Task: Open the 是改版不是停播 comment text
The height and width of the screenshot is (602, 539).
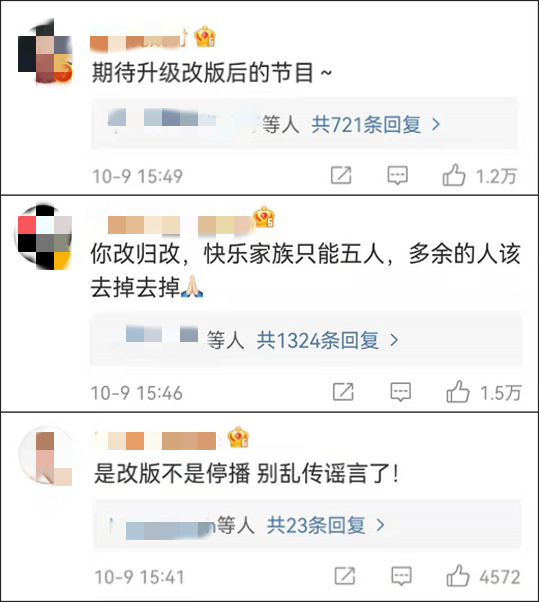Action: [x=246, y=473]
